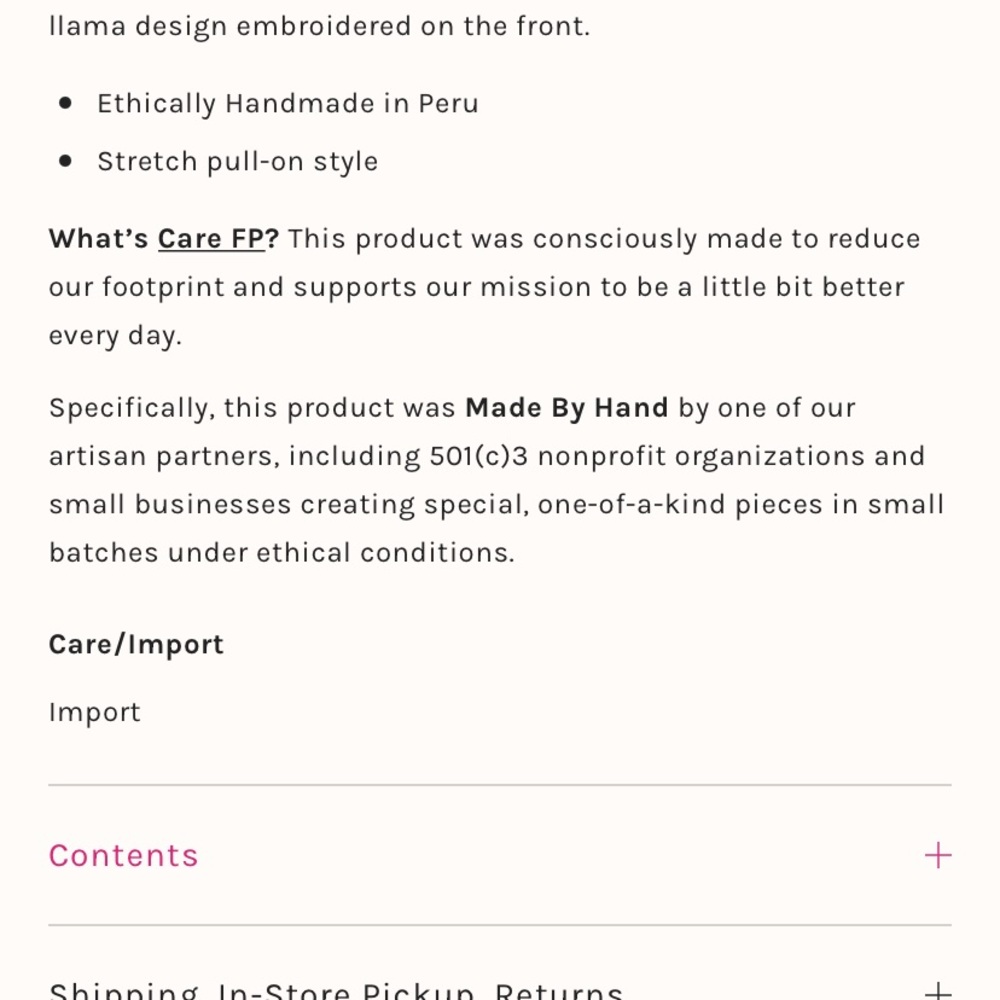The height and width of the screenshot is (1000, 1000).
Task: Click the Import text under Care/Import
Action: (94, 712)
